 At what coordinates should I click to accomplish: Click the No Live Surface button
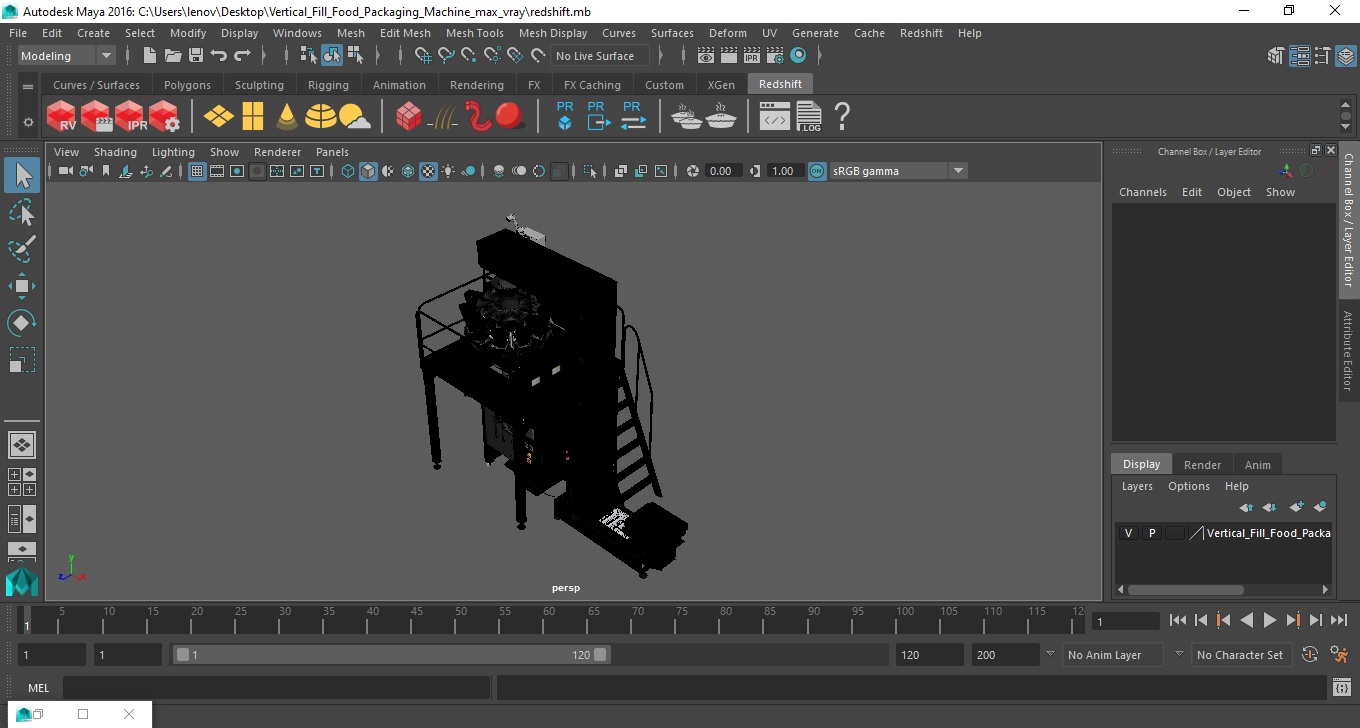pos(595,56)
